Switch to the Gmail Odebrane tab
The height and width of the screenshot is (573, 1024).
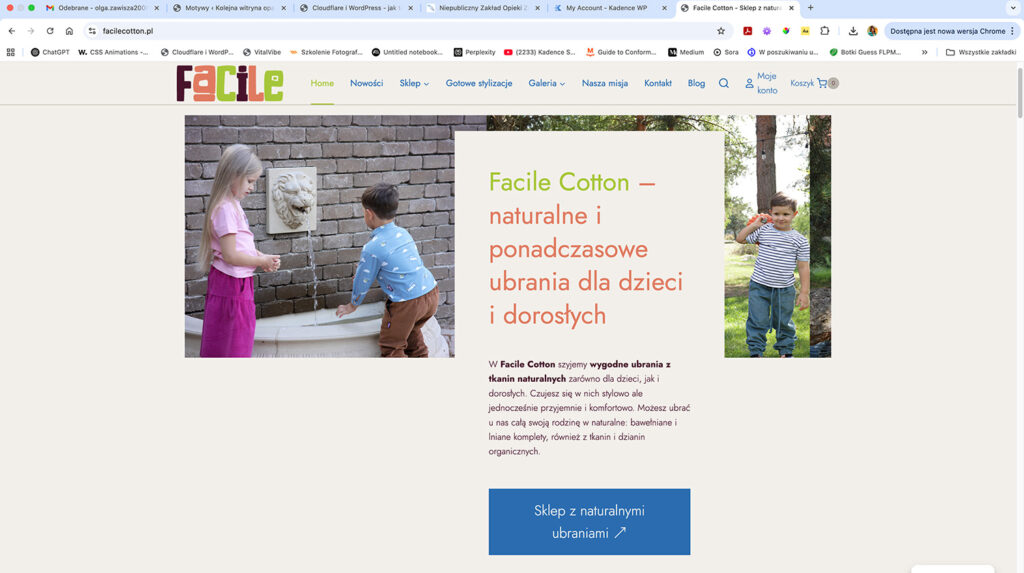point(101,8)
